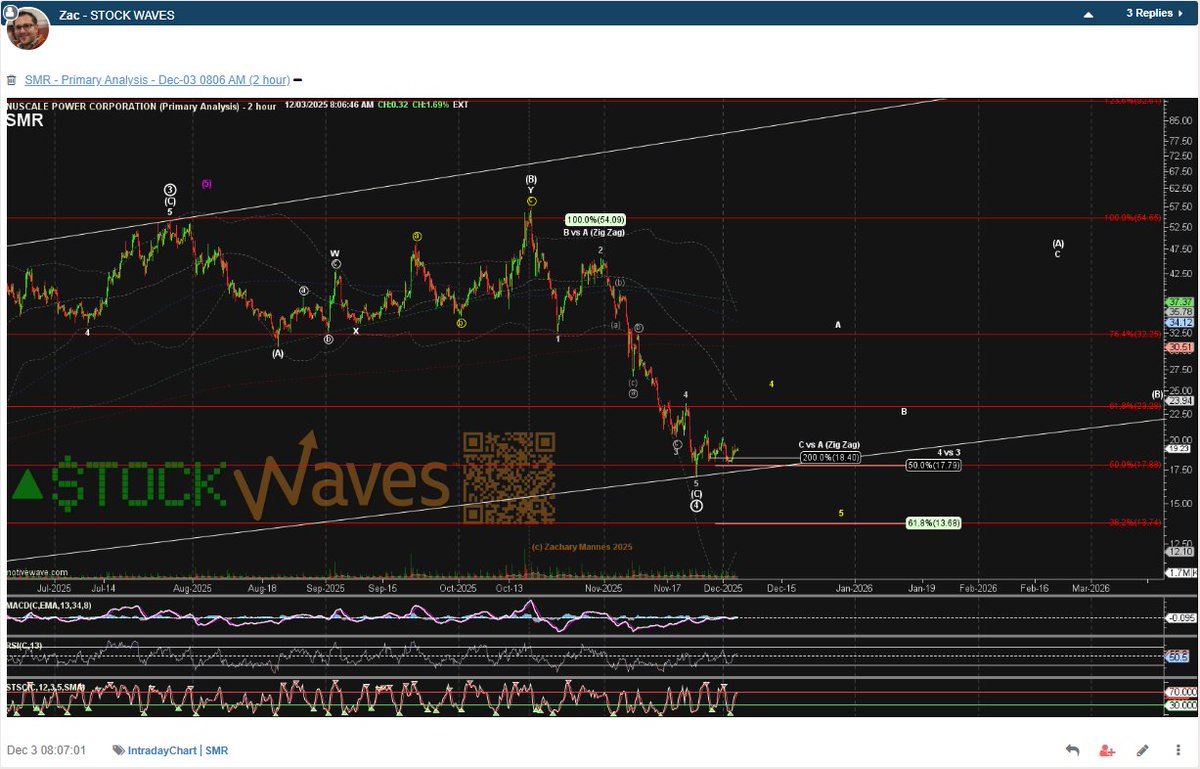Open the SMR tag link
The image size is (1200, 769).
pos(217,750)
